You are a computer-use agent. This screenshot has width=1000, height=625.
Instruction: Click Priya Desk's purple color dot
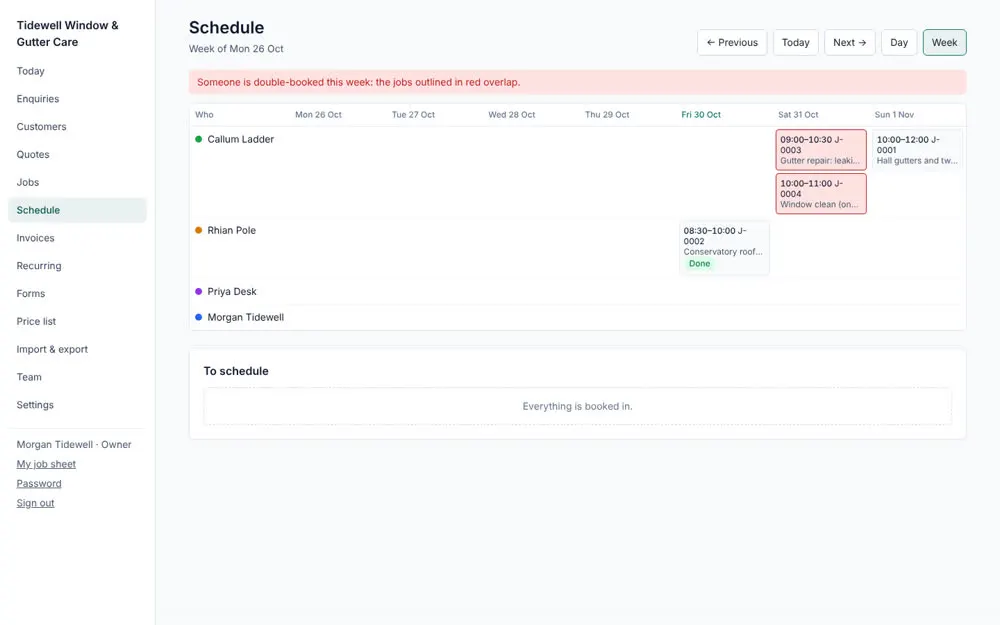(198, 291)
